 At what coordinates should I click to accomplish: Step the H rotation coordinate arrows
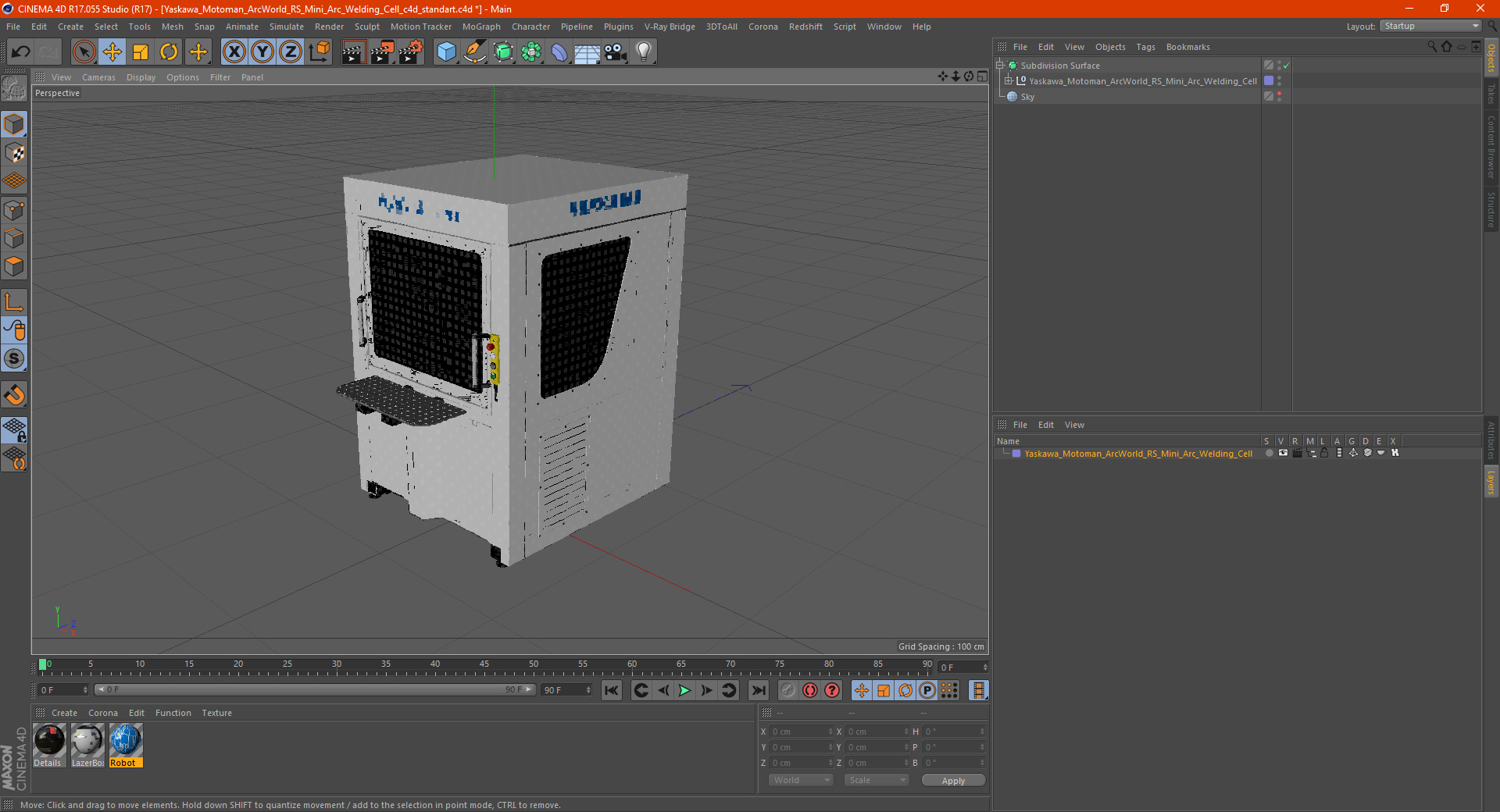coord(982,732)
